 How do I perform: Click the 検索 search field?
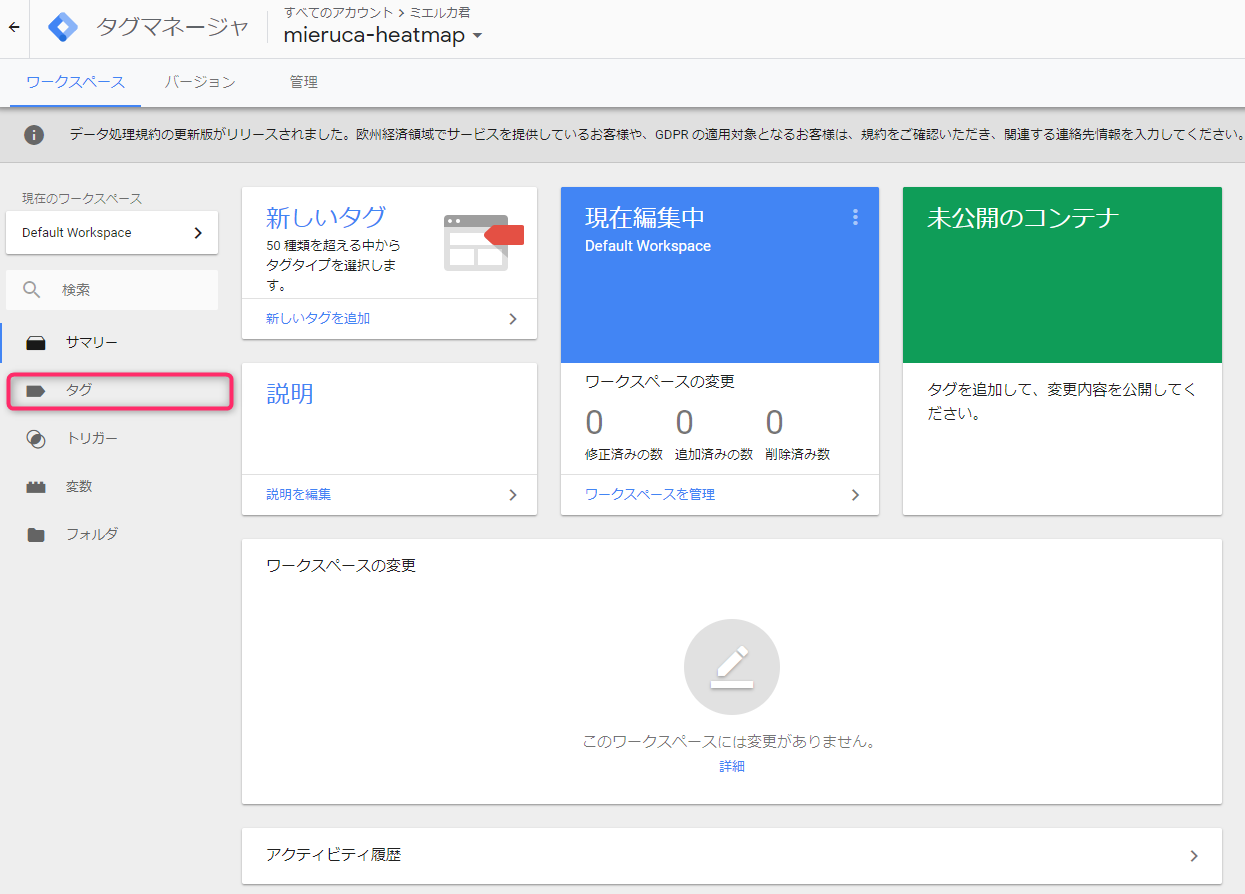(112, 290)
